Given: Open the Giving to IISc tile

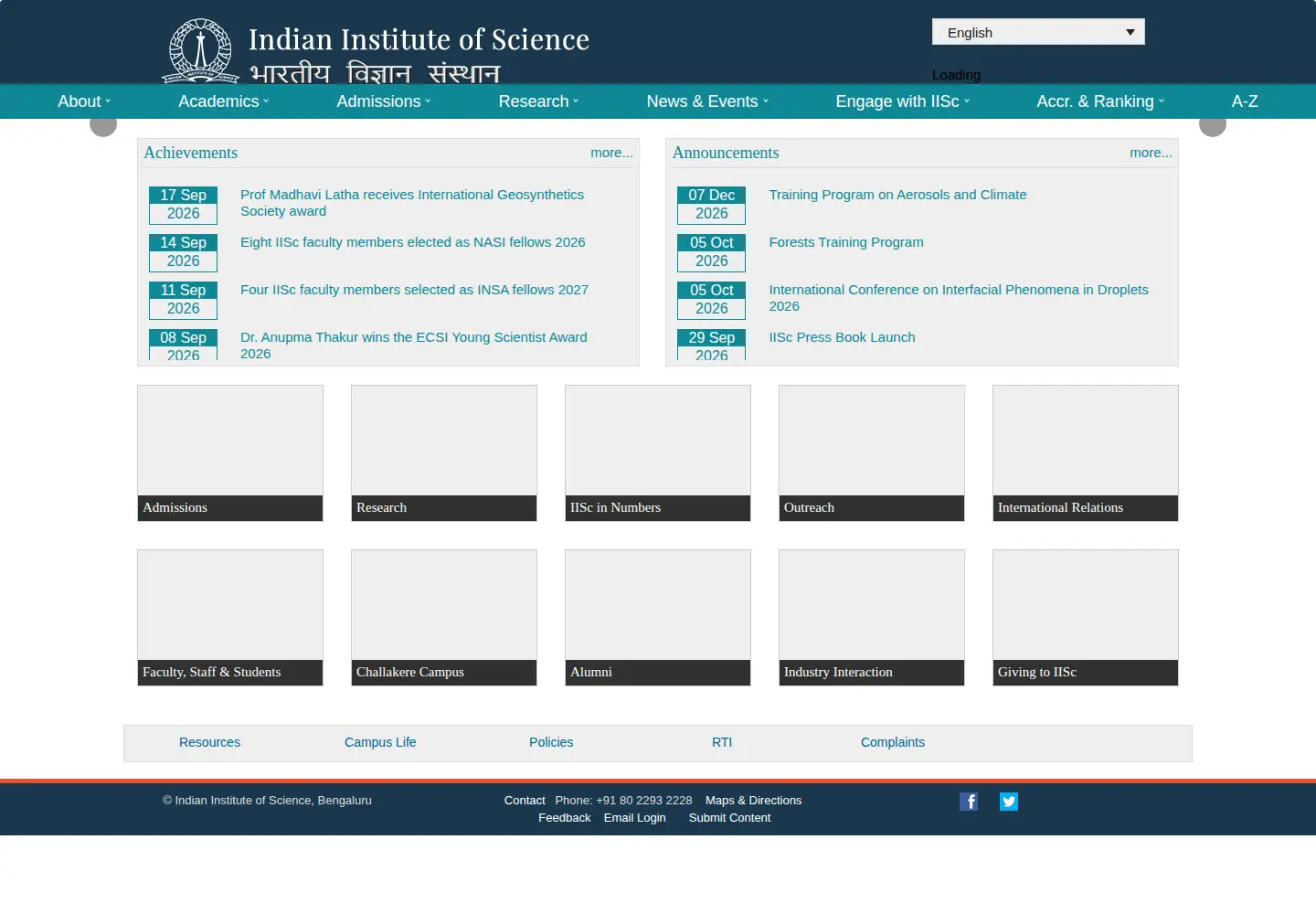Looking at the screenshot, I should (1086, 618).
